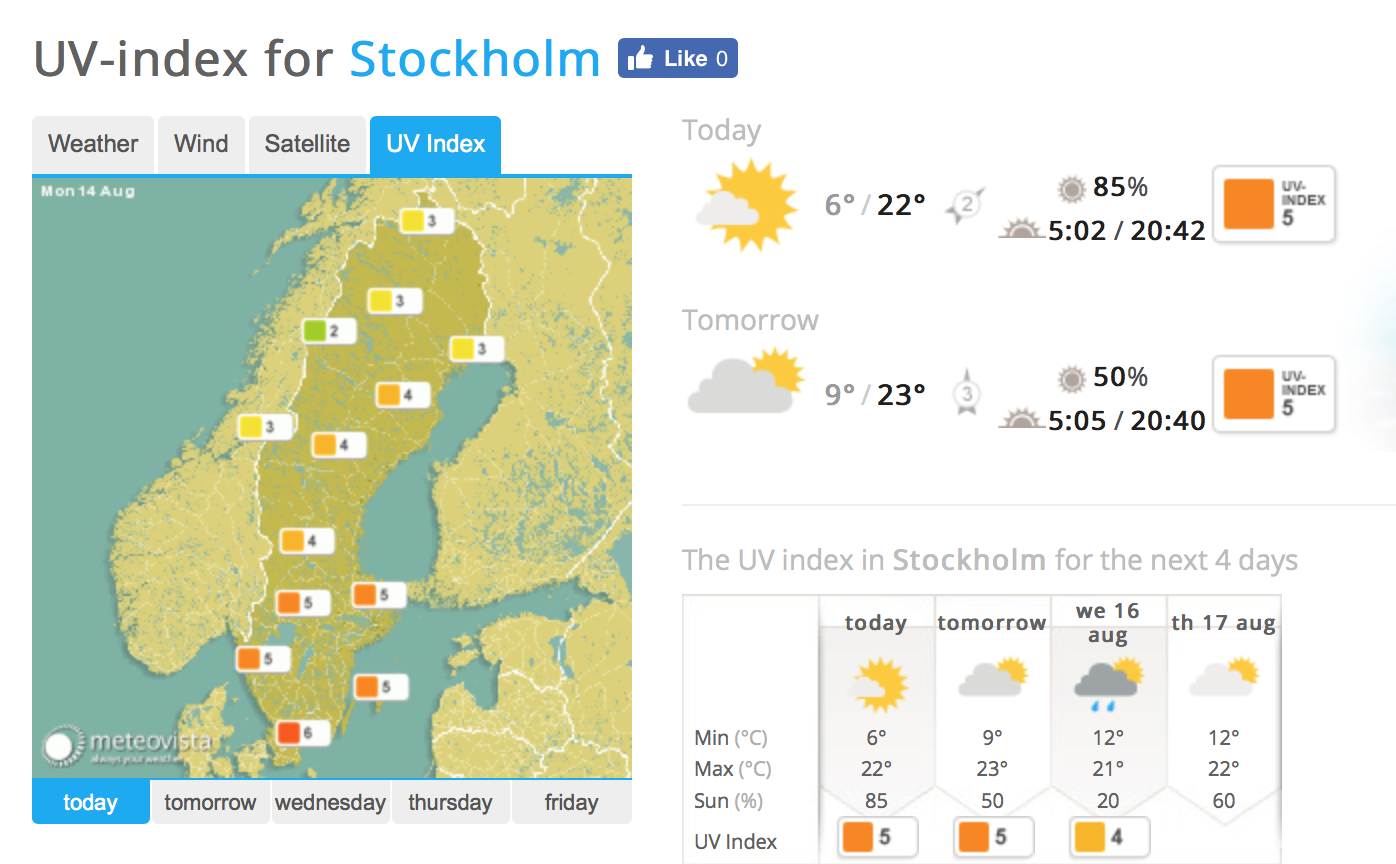The height and width of the screenshot is (864, 1396).
Task: Click today's sunny weather icon
Action: click(x=746, y=204)
